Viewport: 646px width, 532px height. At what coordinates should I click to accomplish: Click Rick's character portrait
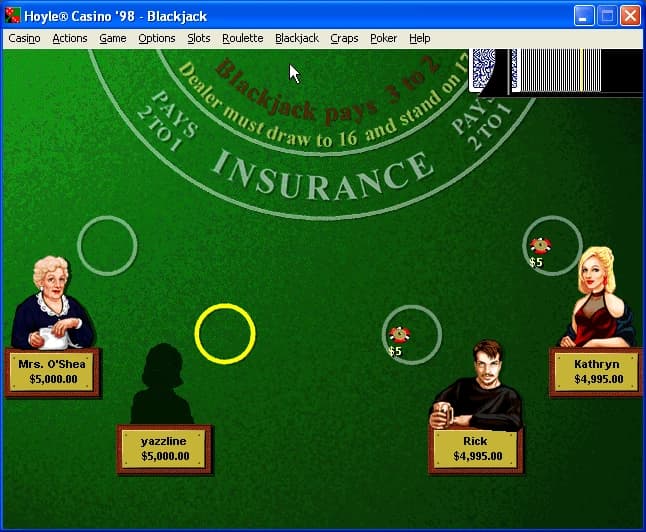pos(478,385)
